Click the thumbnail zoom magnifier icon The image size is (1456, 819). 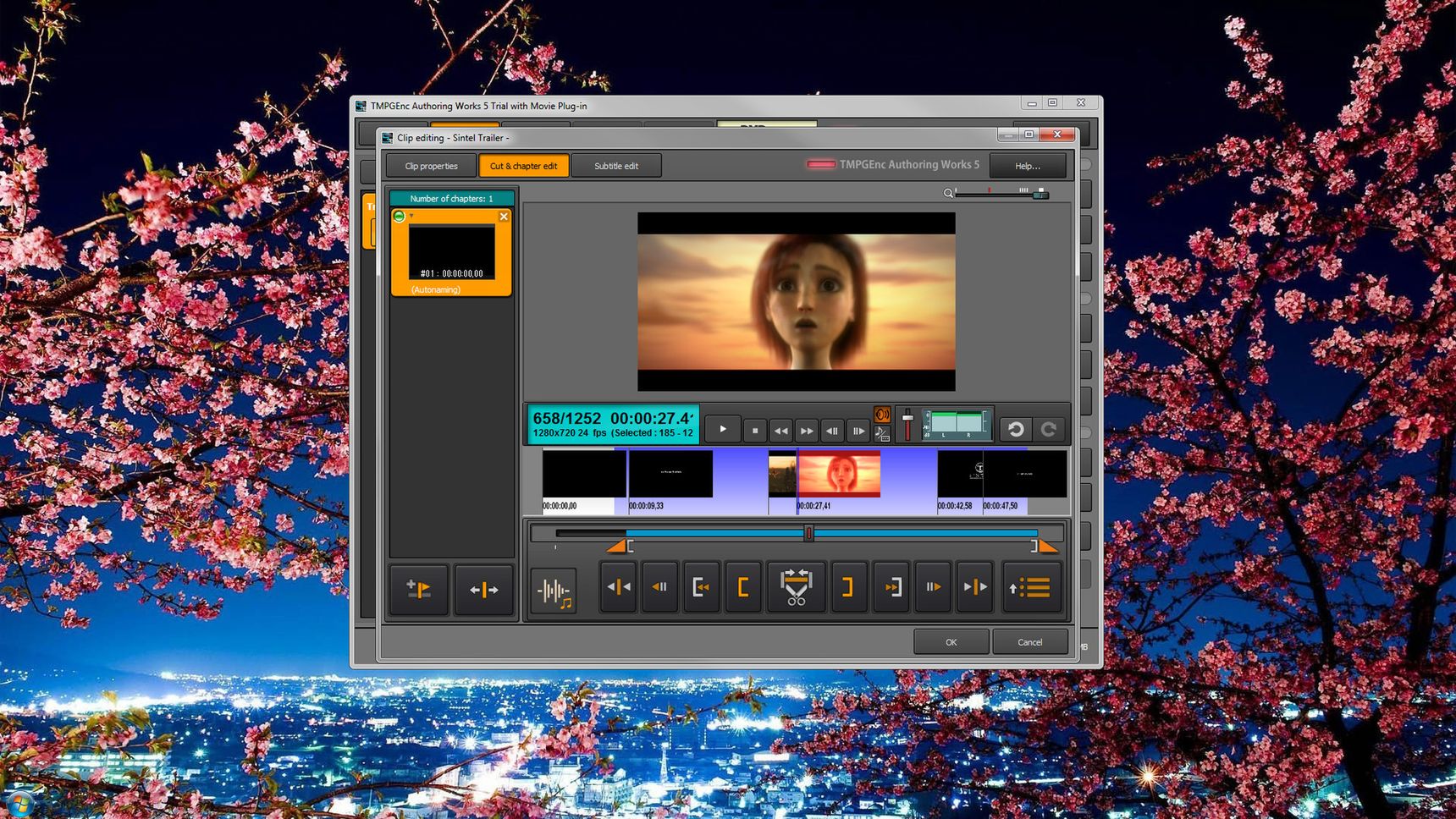tap(948, 194)
